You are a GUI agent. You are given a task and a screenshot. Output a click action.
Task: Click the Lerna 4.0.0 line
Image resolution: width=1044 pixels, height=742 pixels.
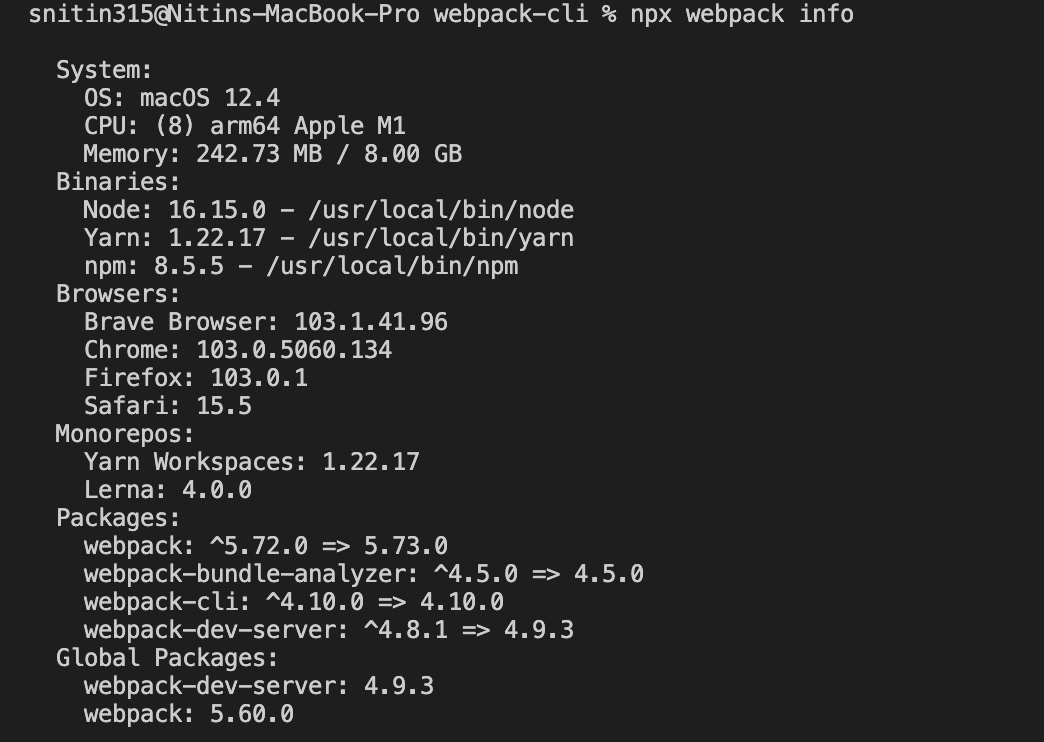tap(168, 490)
